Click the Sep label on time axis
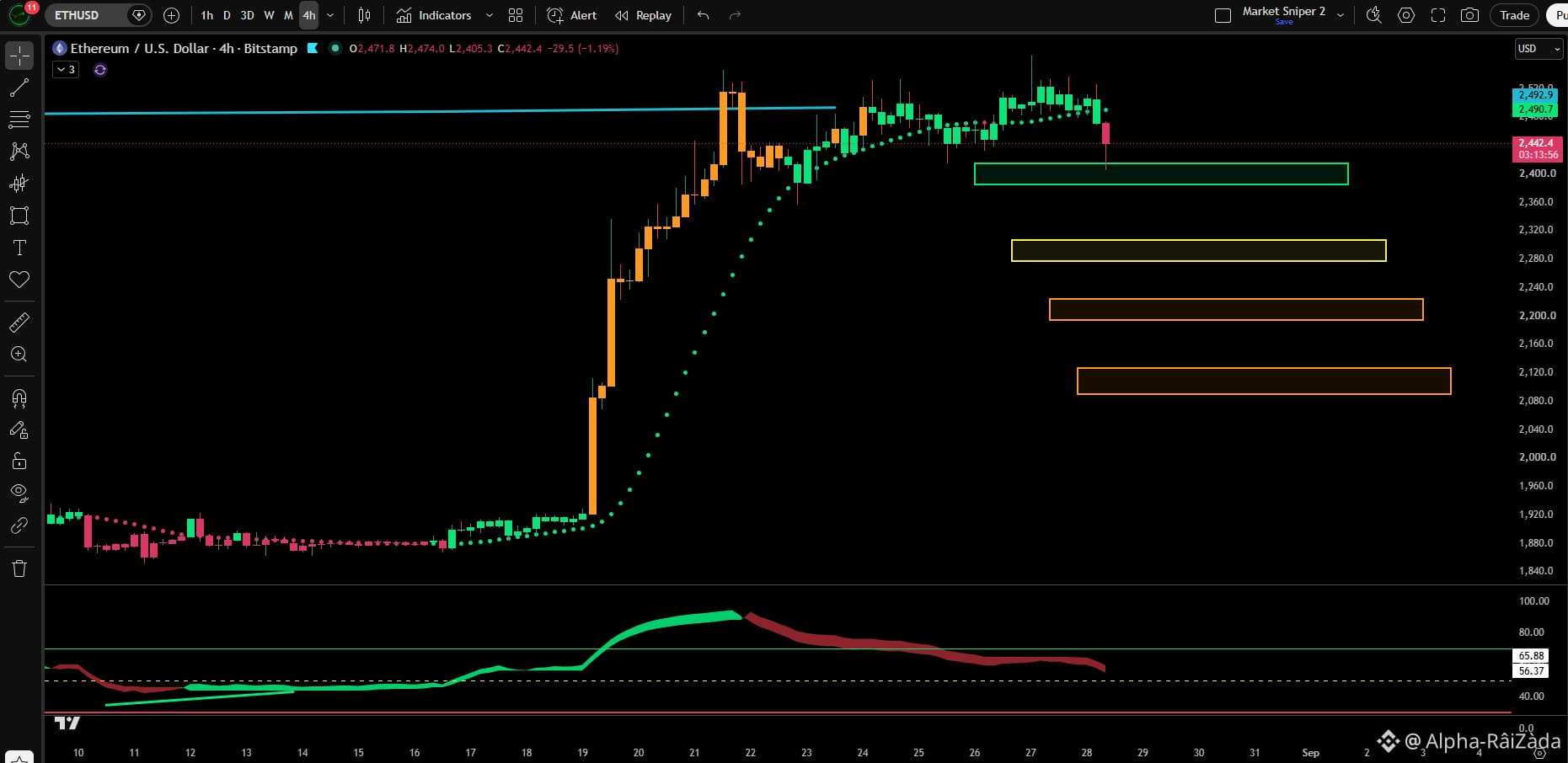Screen dimensions: 1568x763 [x=1310, y=752]
